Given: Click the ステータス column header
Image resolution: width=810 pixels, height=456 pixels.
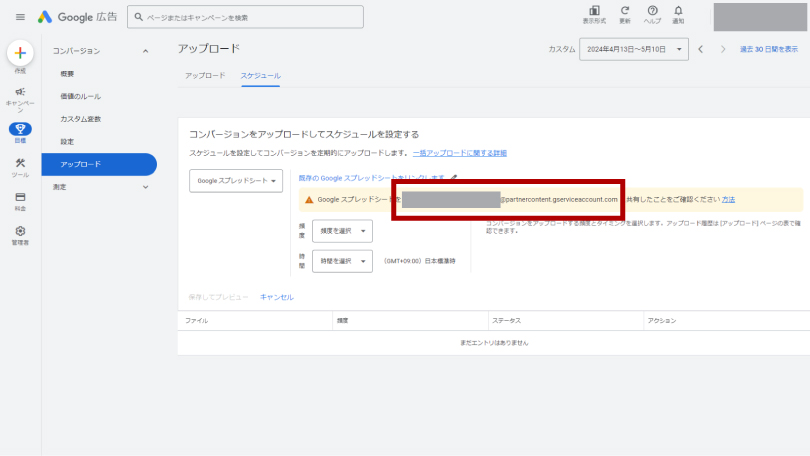Looking at the screenshot, I should coord(506,321).
